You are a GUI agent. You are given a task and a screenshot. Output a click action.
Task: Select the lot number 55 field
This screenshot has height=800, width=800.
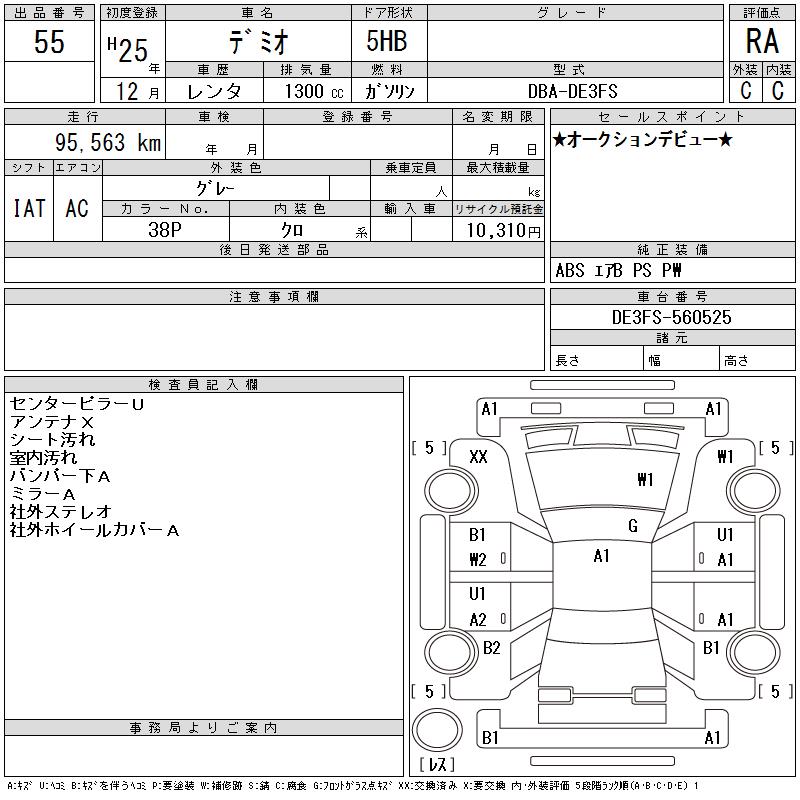coord(49,42)
